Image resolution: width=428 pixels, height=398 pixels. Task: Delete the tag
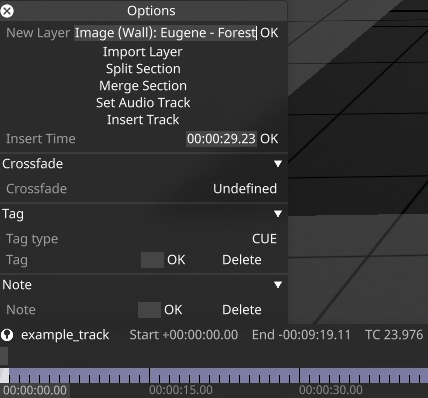pos(242,260)
